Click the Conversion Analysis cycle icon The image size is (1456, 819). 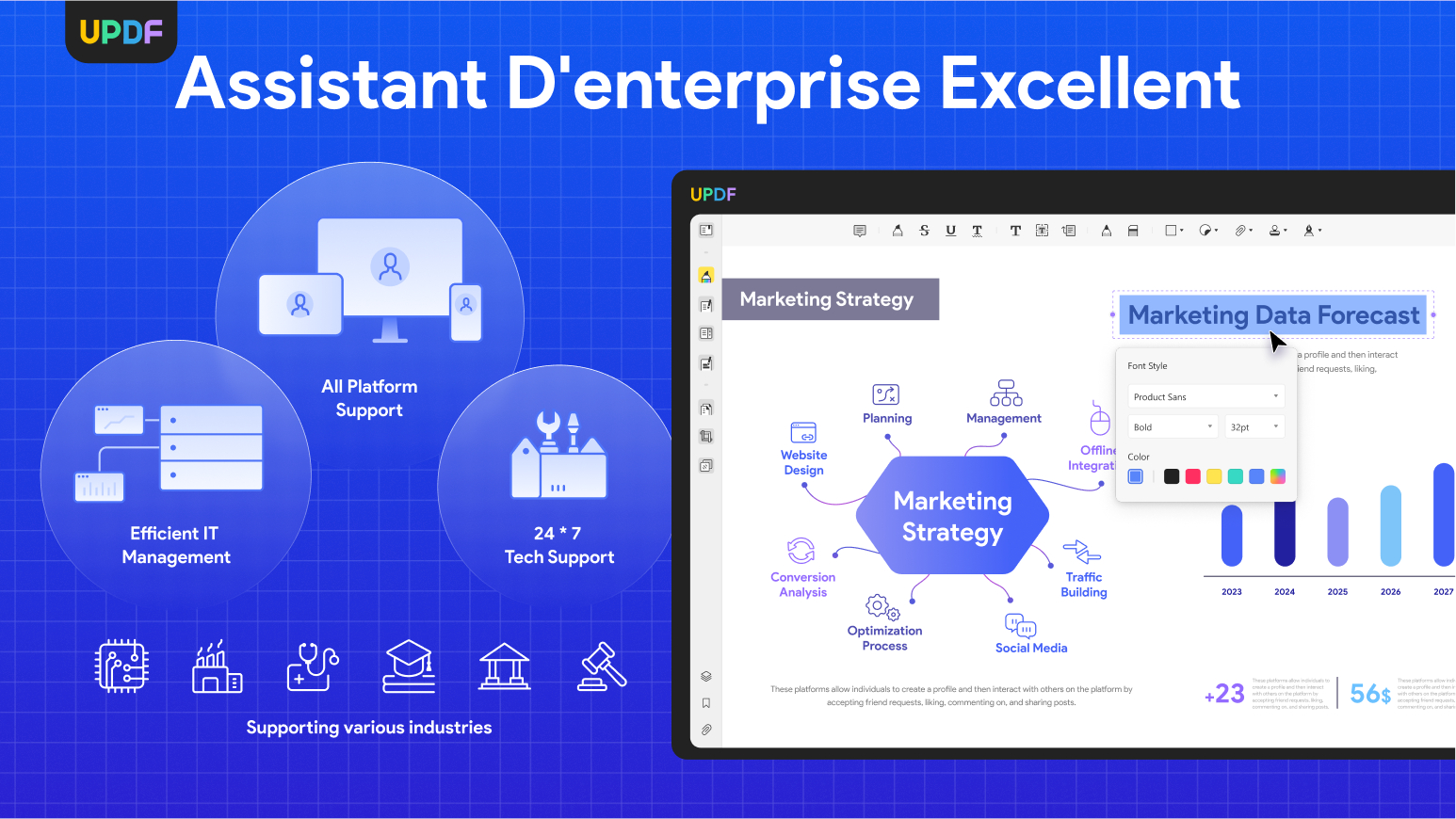801,551
